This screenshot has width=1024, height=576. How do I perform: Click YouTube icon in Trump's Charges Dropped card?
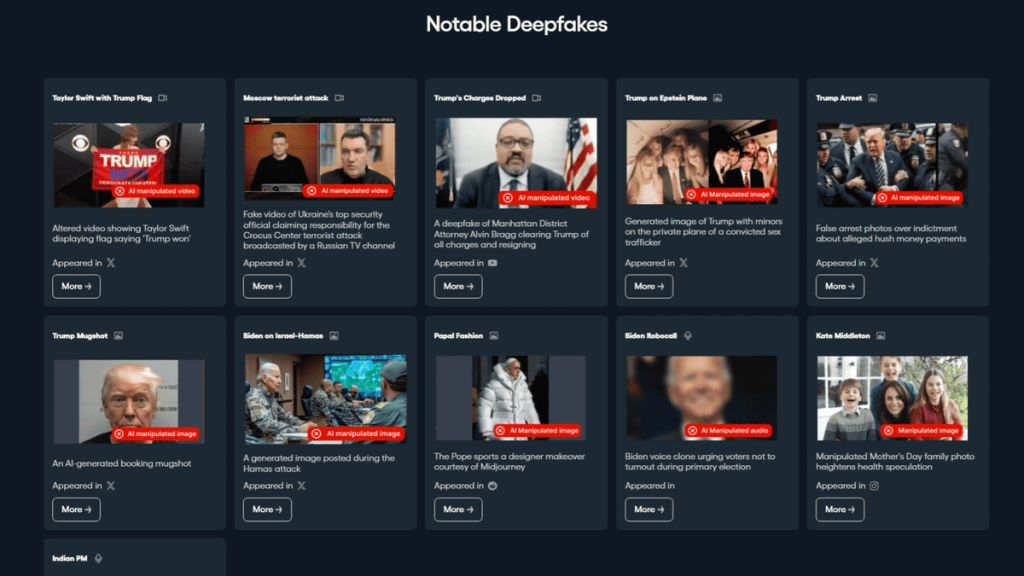pos(492,263)
